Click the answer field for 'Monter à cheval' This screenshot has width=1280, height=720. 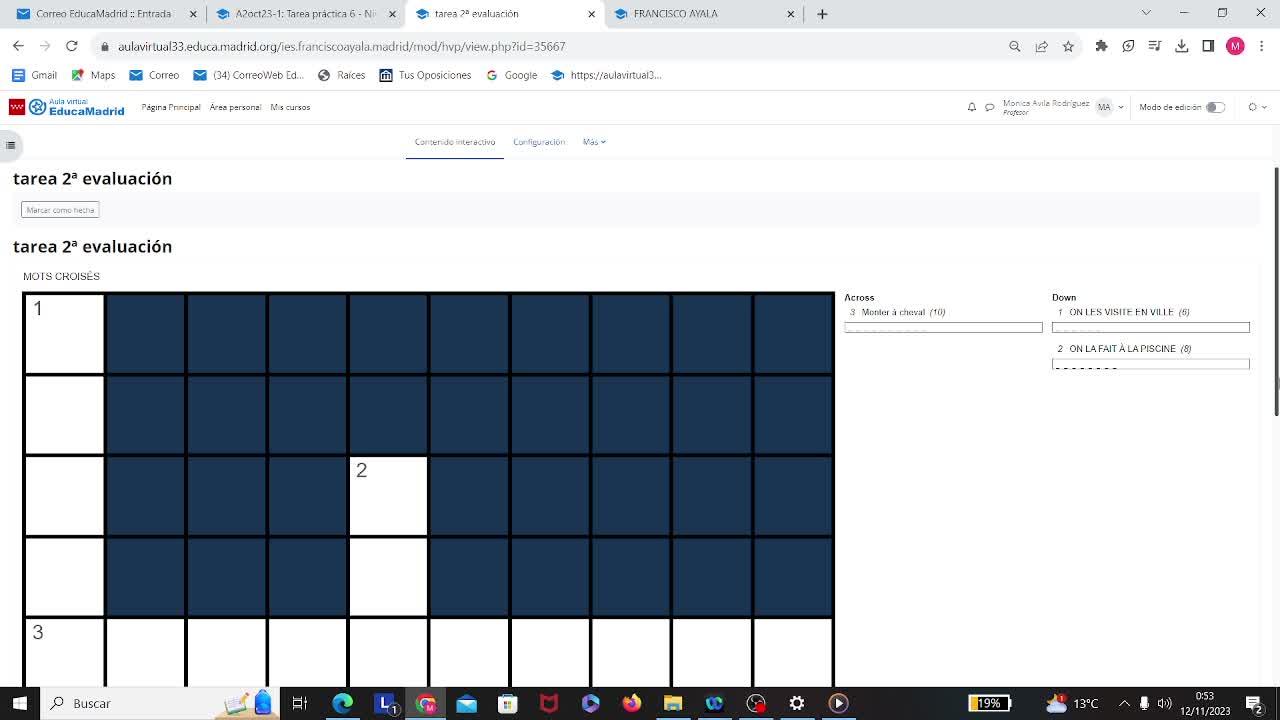pos(943,327)
